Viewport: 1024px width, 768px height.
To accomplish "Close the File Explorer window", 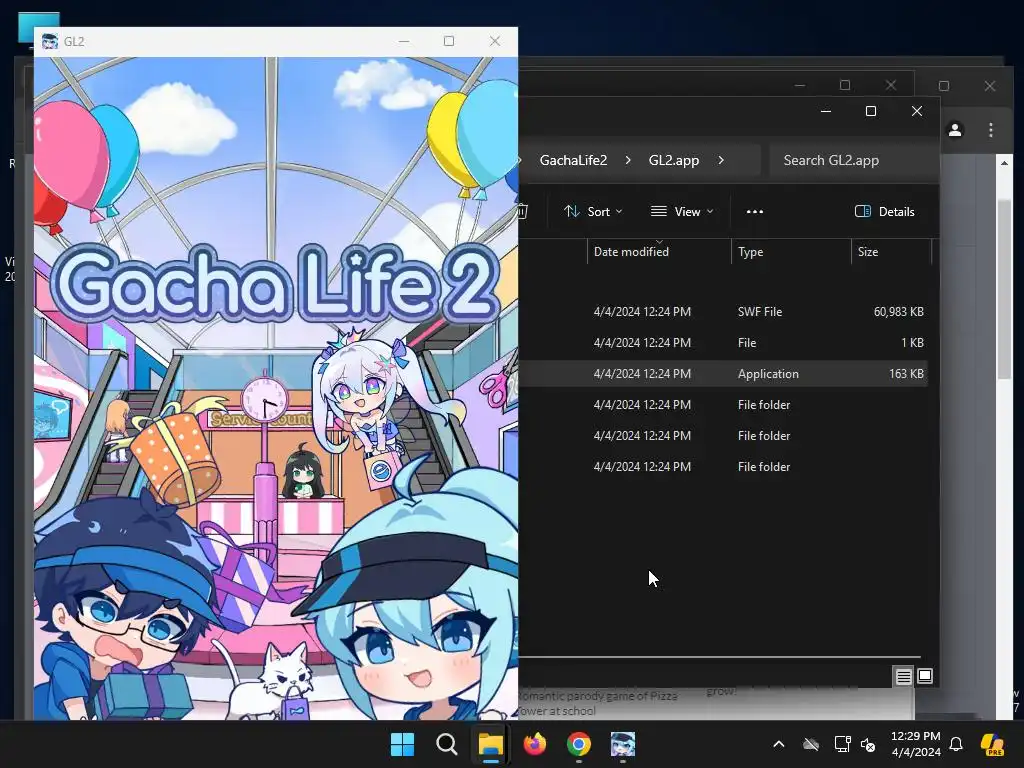I will click(x=917, y=111).
